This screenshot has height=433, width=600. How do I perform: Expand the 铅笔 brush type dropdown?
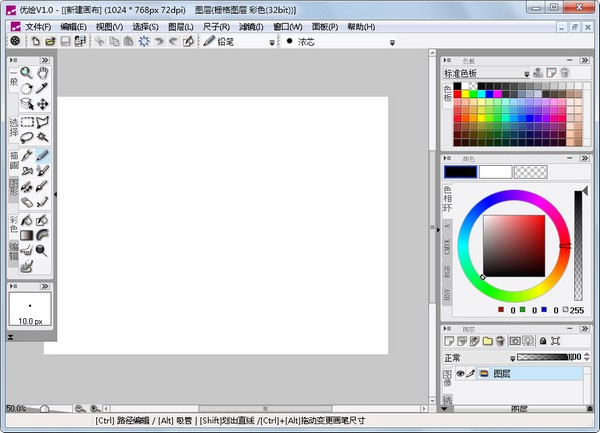click(272, 42)
